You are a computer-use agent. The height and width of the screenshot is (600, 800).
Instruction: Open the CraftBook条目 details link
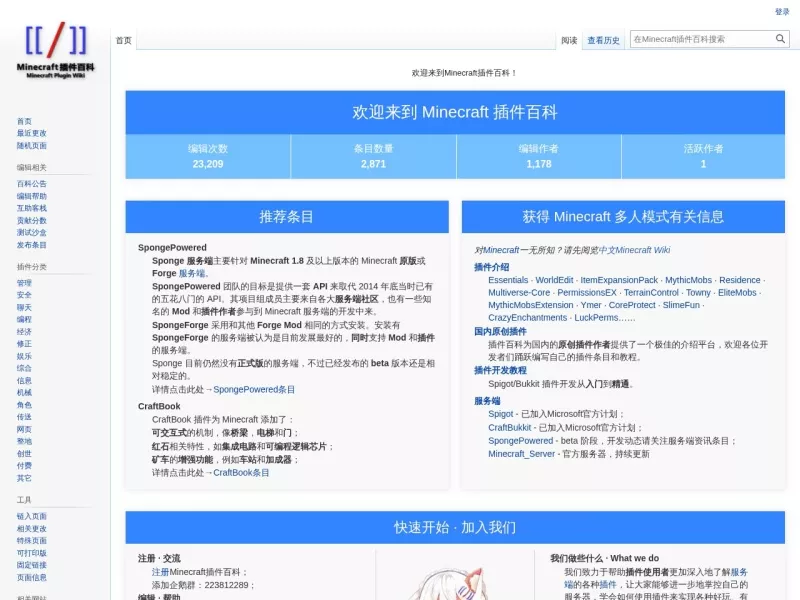[241, 472]
